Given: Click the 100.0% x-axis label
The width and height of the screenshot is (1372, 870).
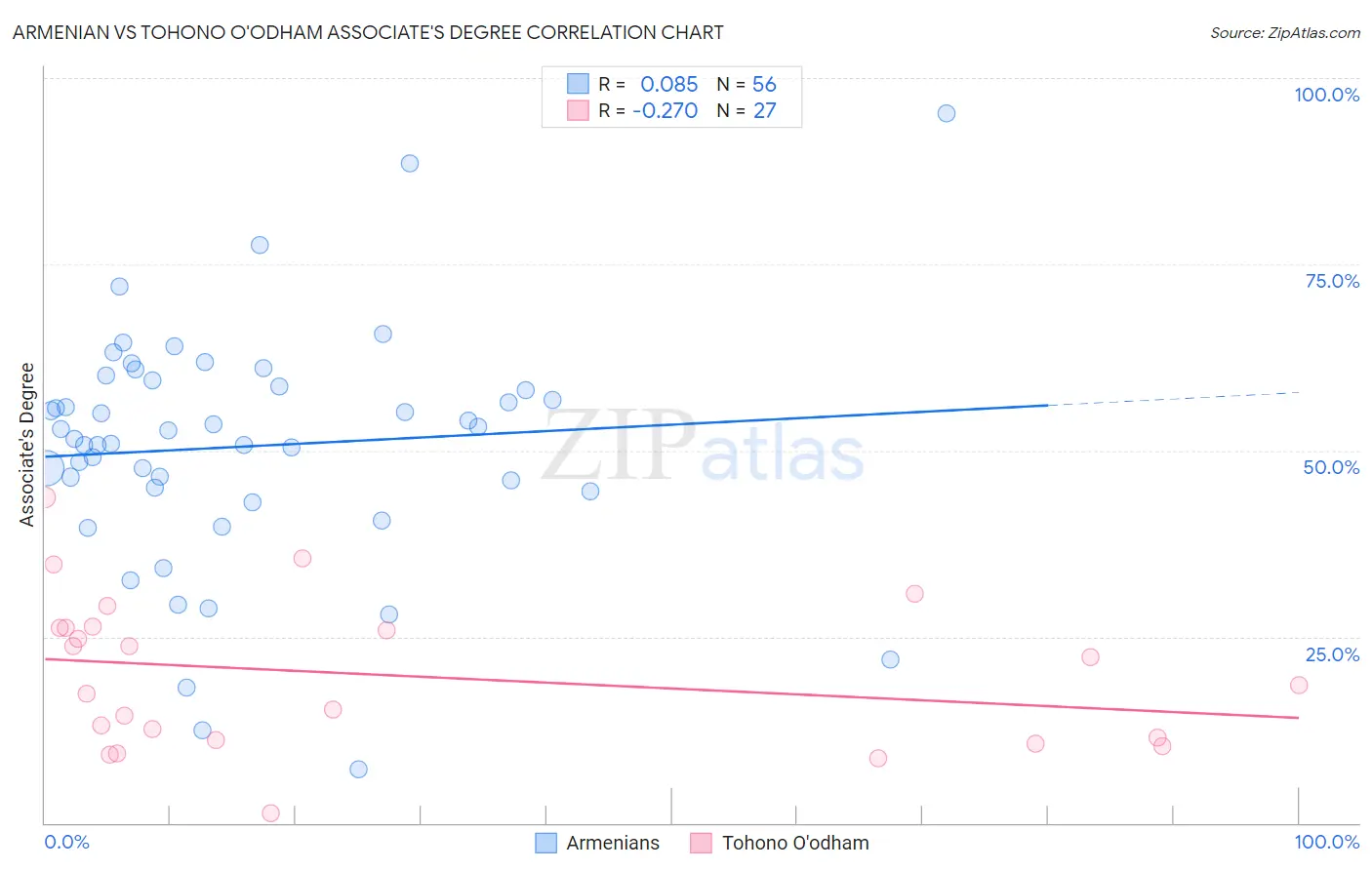Looking at the screenshot, I should 1327,842.
